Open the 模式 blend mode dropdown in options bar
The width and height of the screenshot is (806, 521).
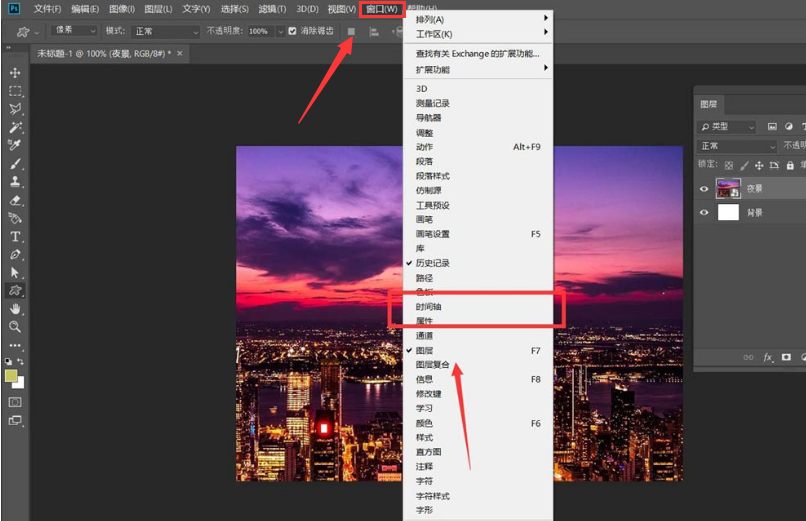point(166,31)
